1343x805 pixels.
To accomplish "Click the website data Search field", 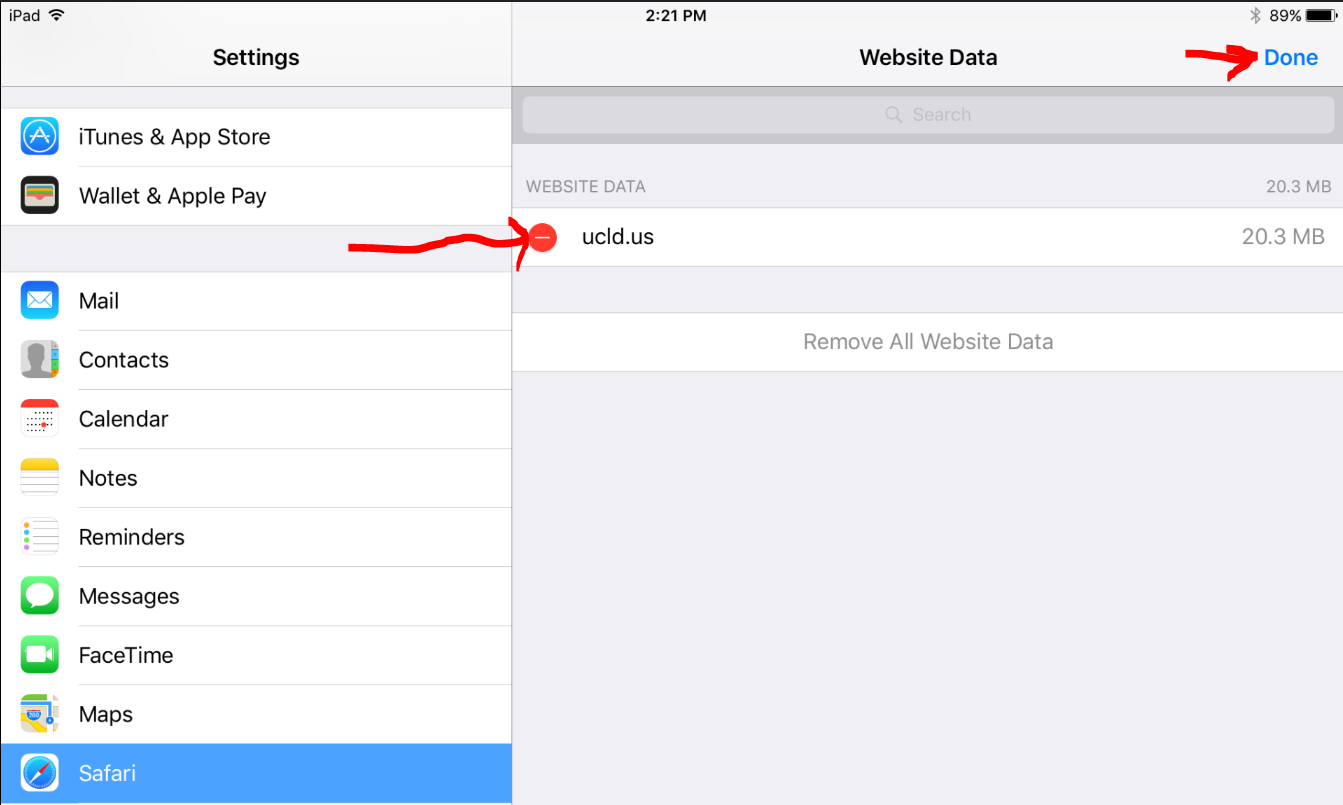I will [x=928, y=115].
